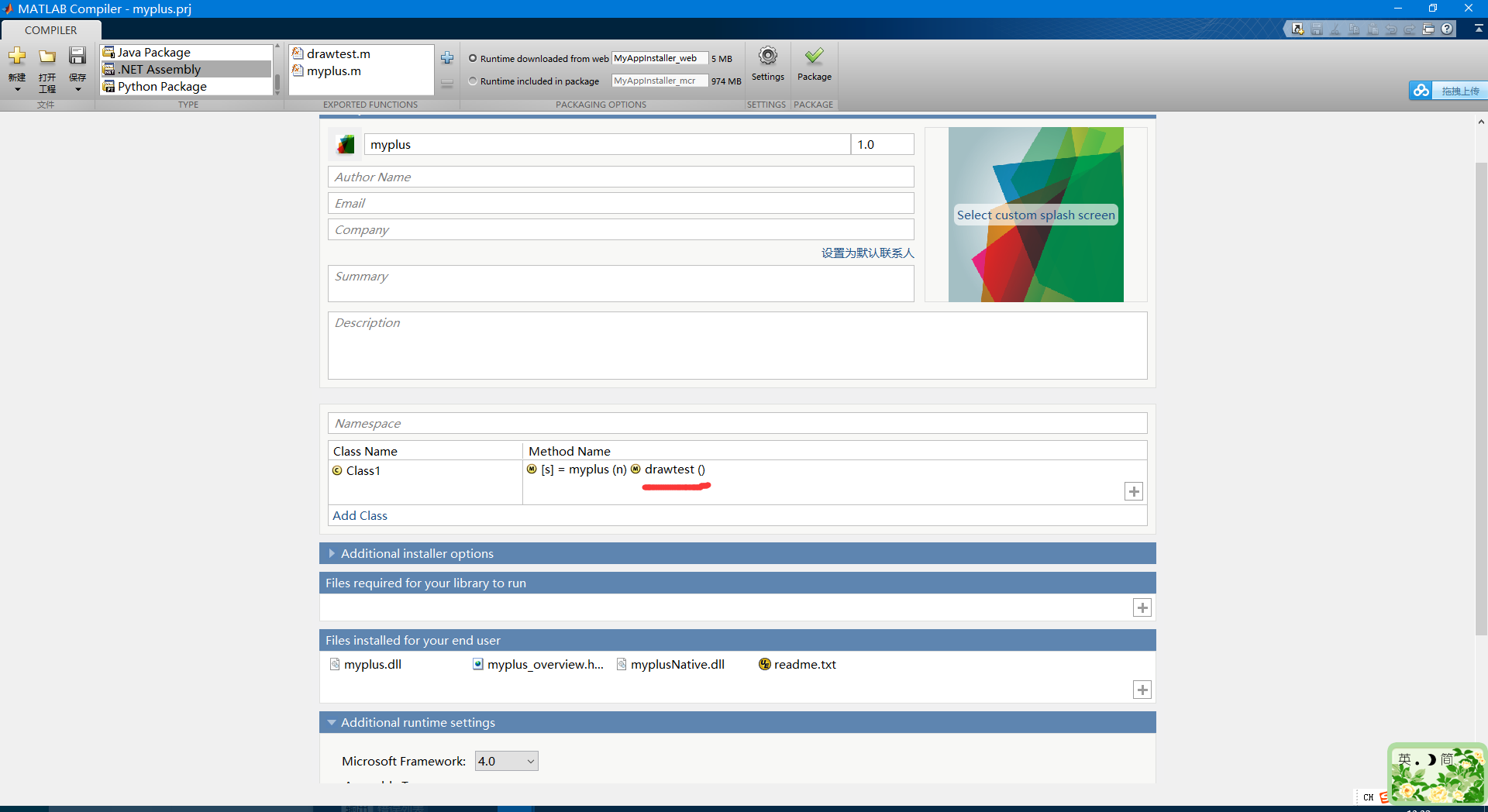Add exported function with blue plus icon
This screenshot has height=812, width=1488.
[447, 58]
